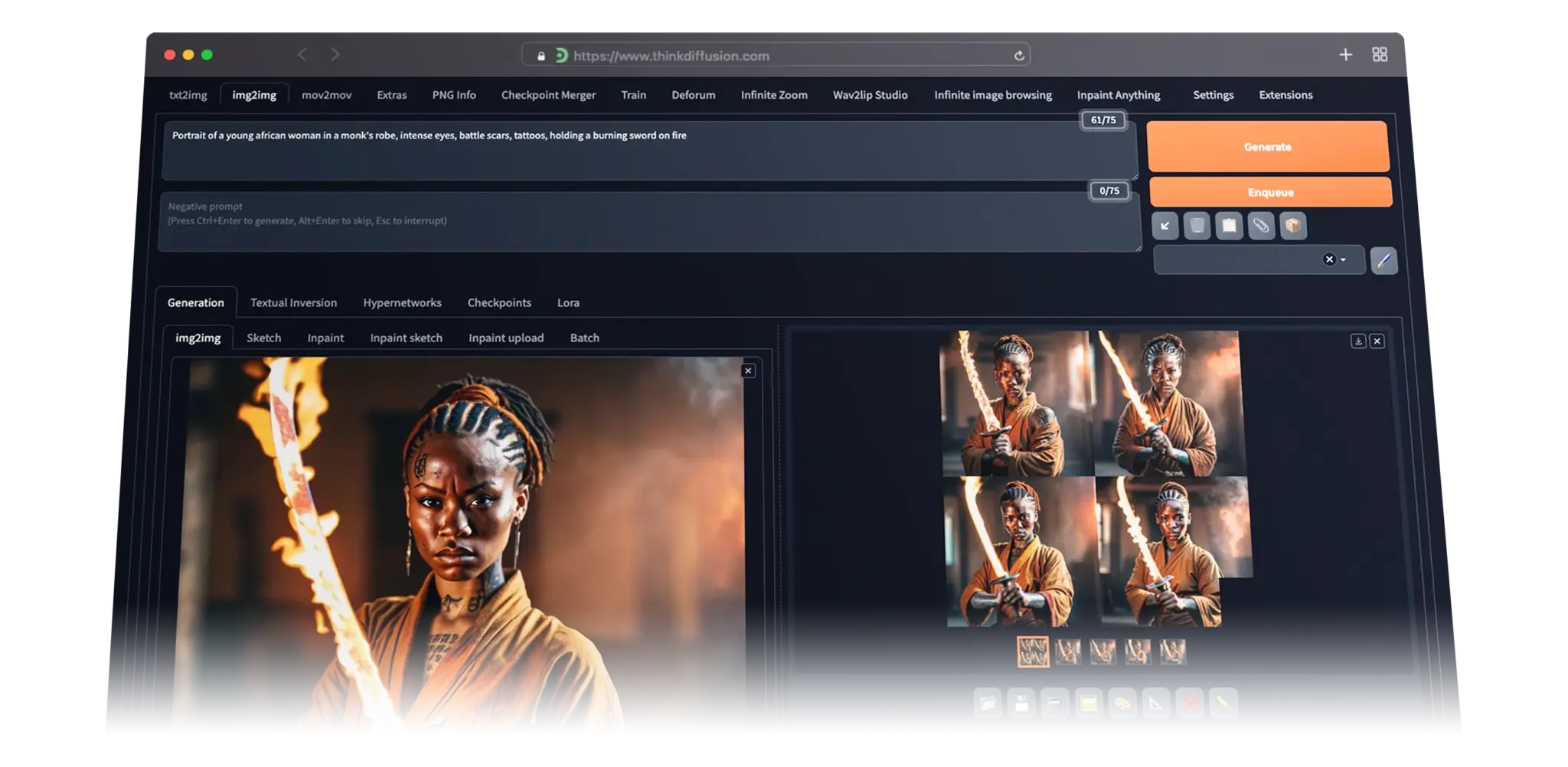Open the Extras tab
Image resolution: width=1568 pixels, height=767 pixels.
click(x=392, y=95)
